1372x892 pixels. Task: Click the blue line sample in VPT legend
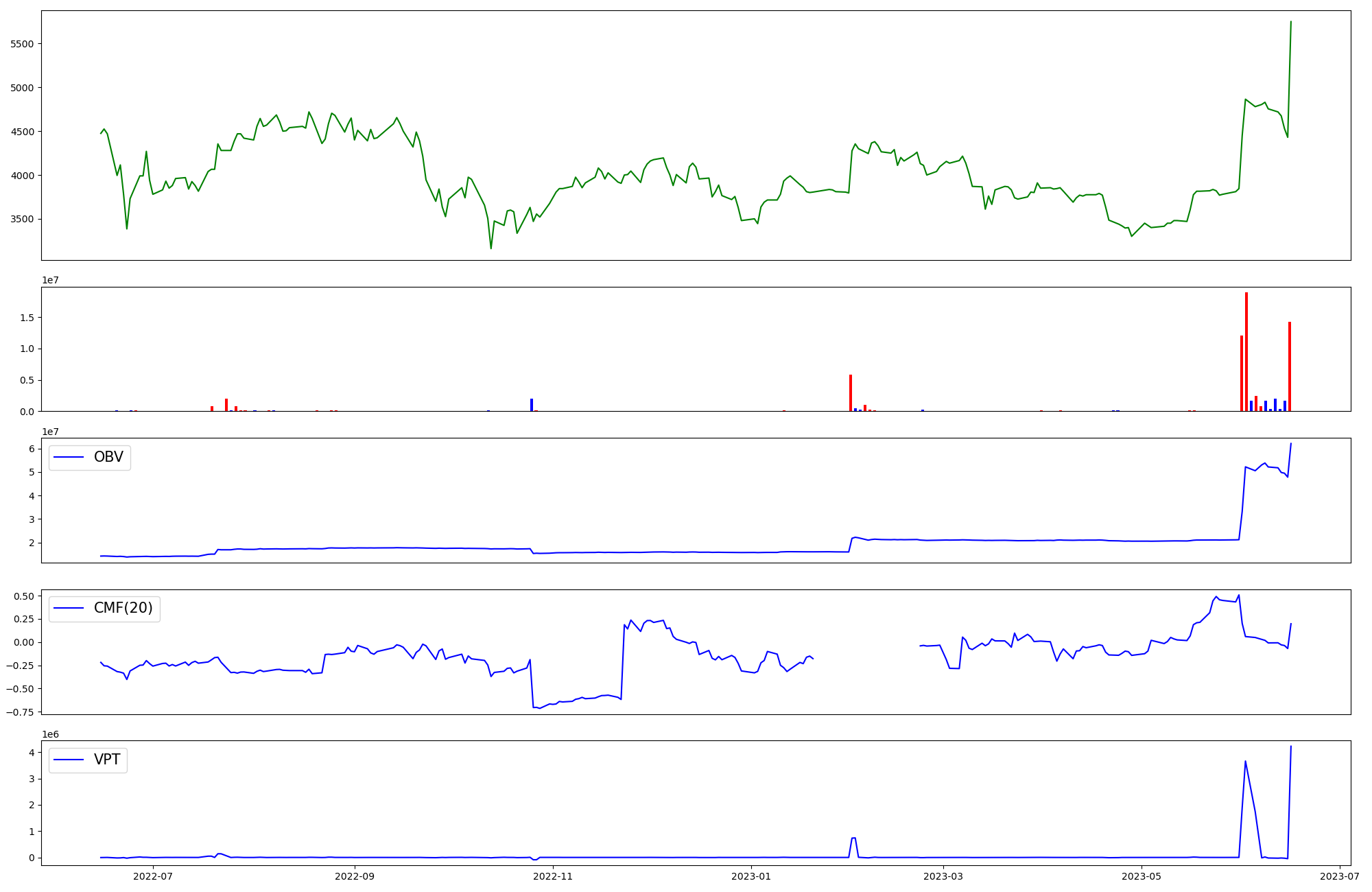coord(69,760)
